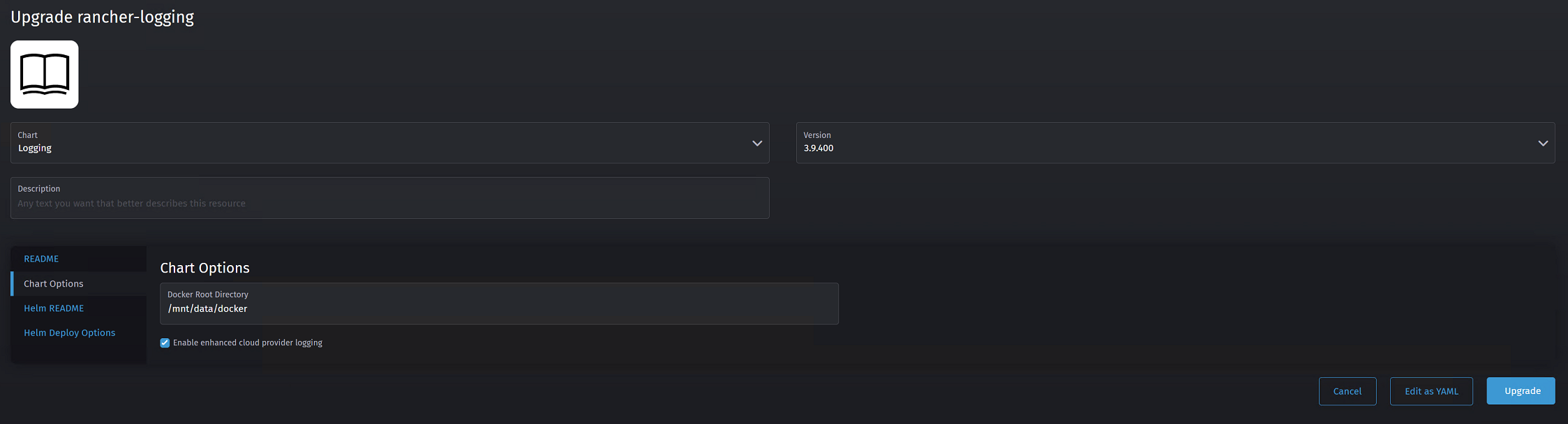Select the /mnt/data/docker path text
The width and height of the screenshot is (1568, 424).
click(207, 308)
